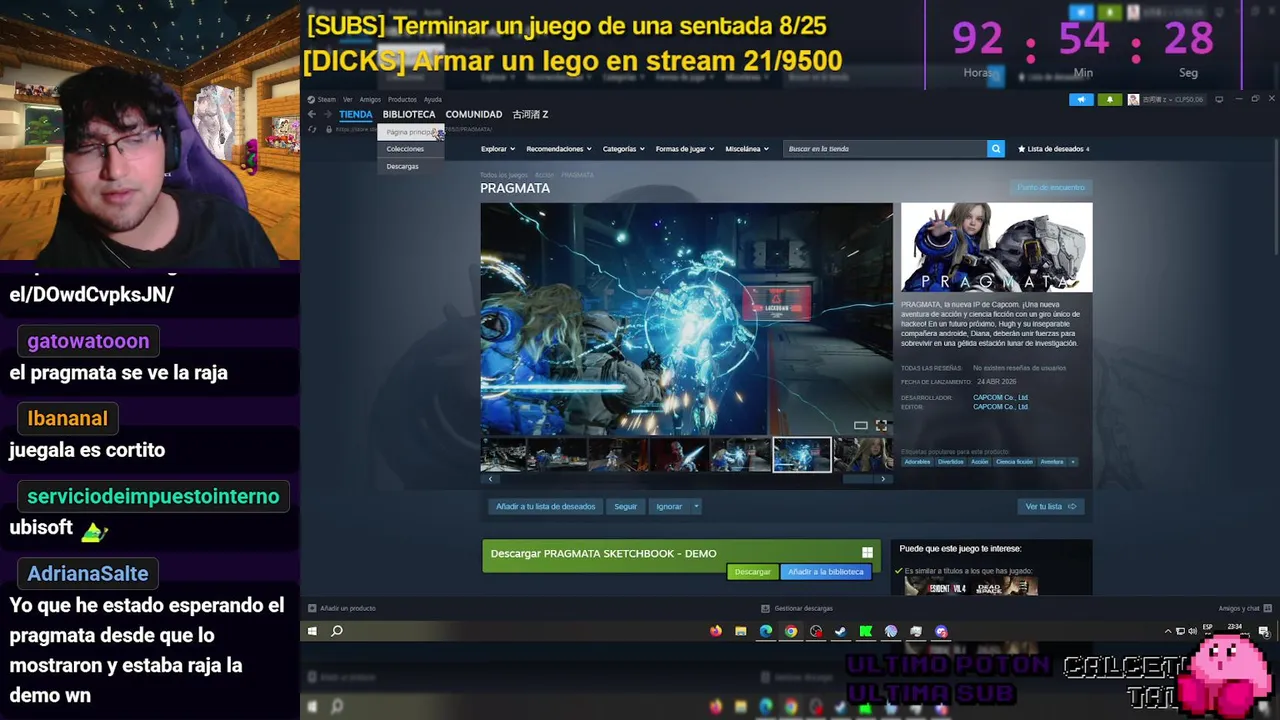The width and height of the screenshot is (1280, 720).
Task: Click the Adorables tag
Action: pos(917,462)
